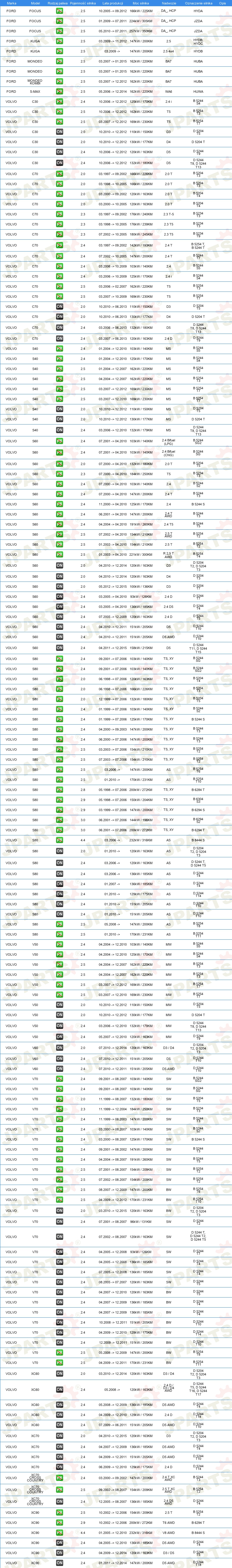Select the '257kW / 350KM' power cell
Image resolution: width=232 pixels, height=1568 pixels.
(x=141, y=31)
